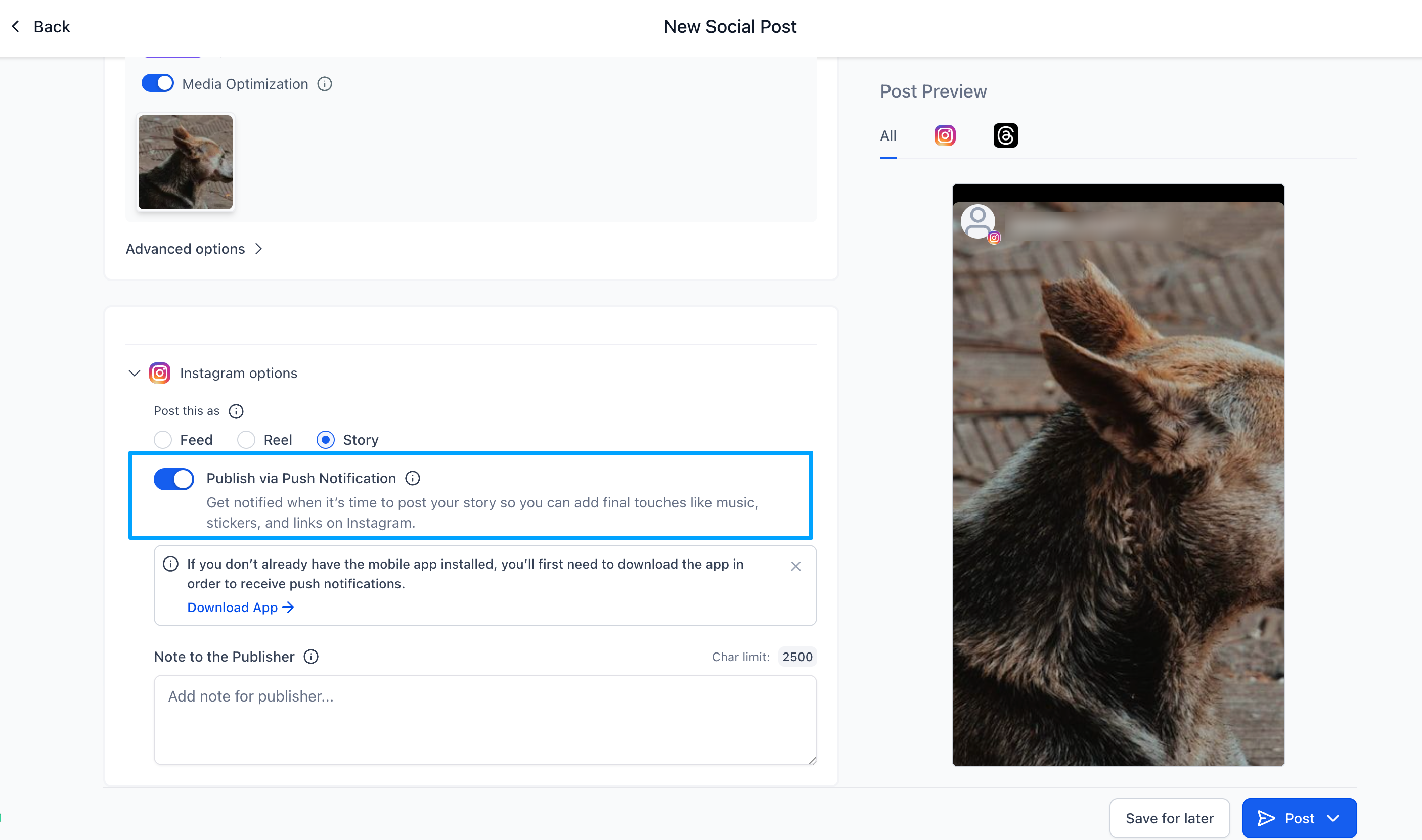Click the dog image thumbnail
Screen dimensions: 1422x840
tap(185, 162)
